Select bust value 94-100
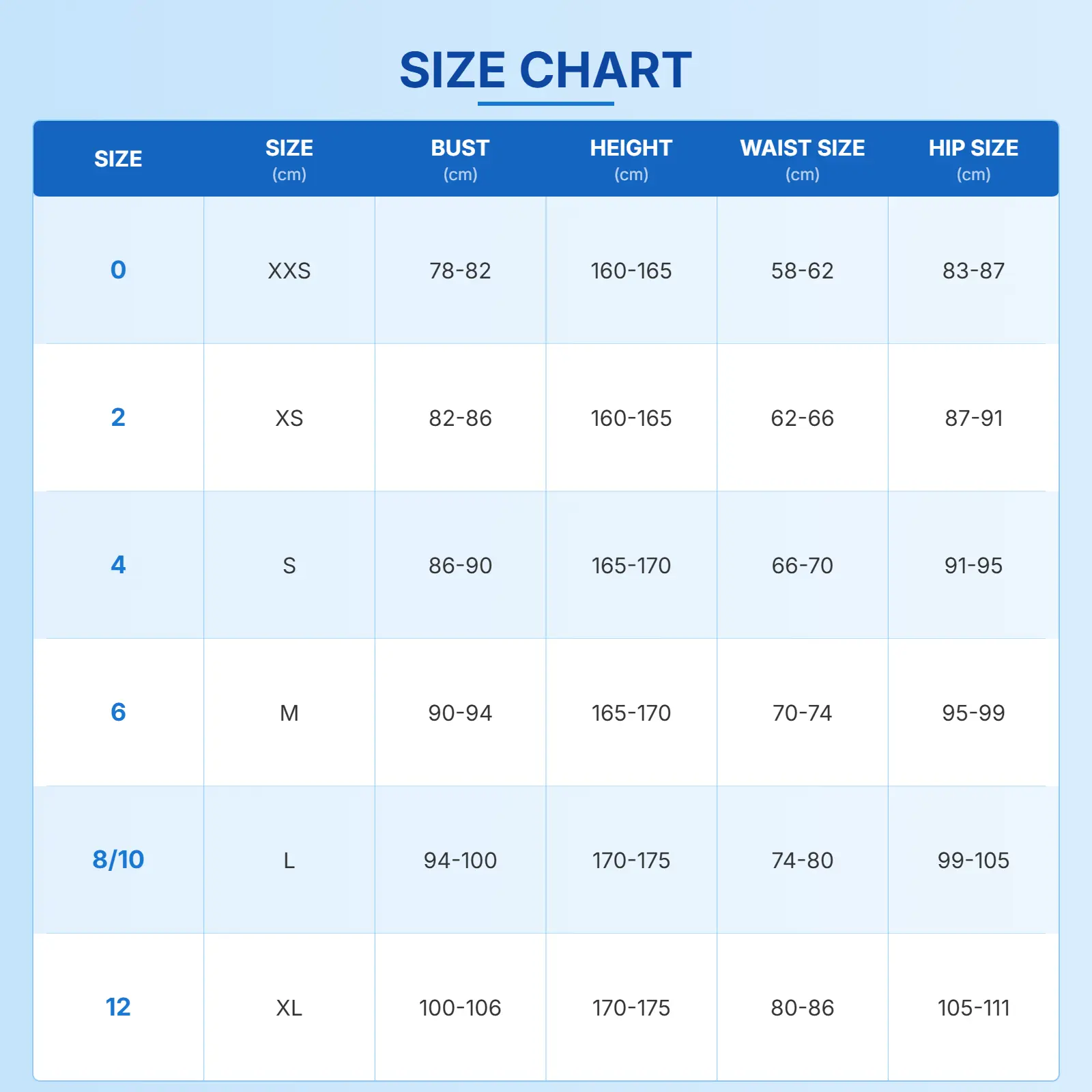The width and height of the screenshot is (1092, 1092). tap(460, 861)
